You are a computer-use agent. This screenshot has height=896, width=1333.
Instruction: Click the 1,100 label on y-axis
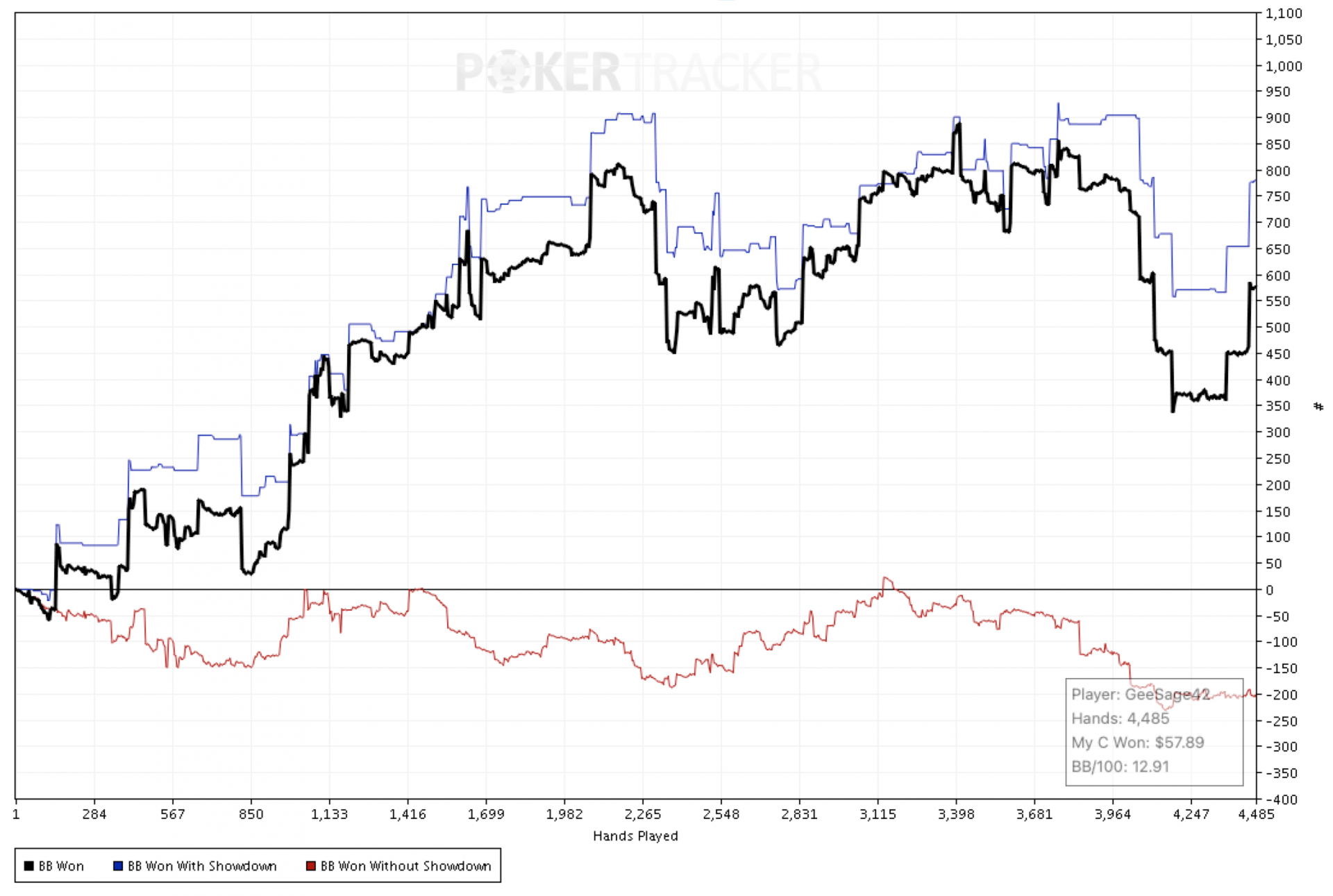tap(1283, 13)
